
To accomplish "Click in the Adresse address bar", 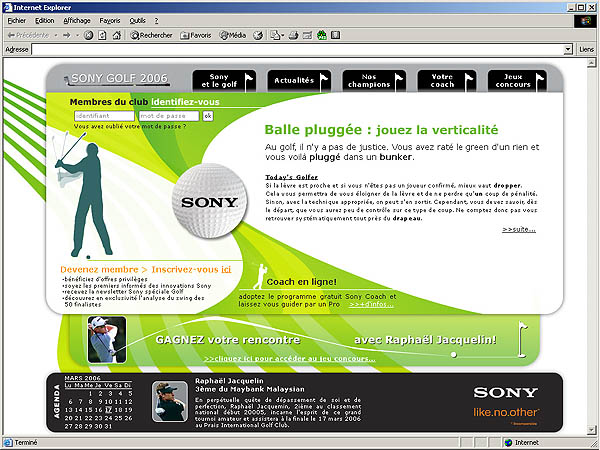I will (x=298, y=49).
